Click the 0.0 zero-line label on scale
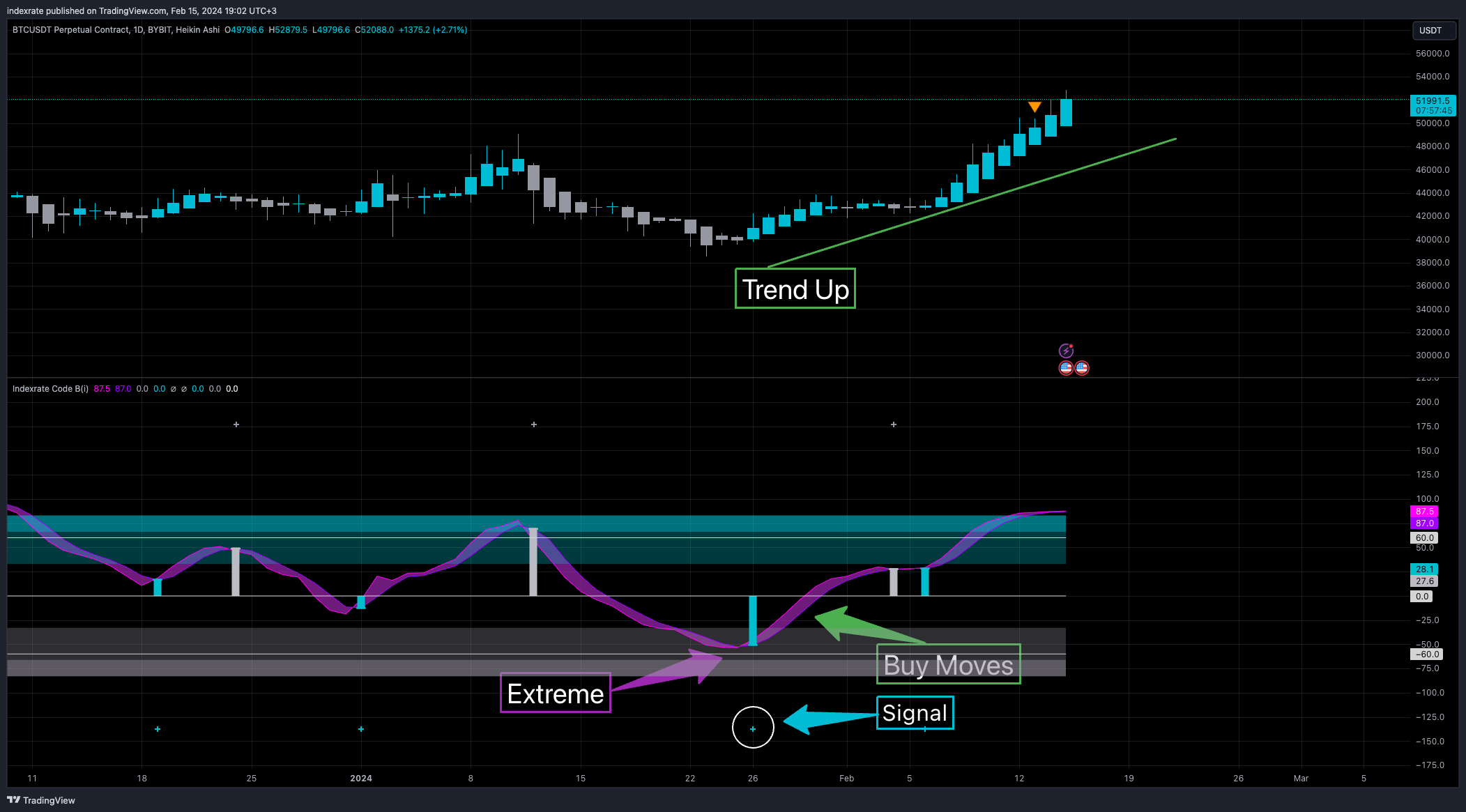The image size is (1466, 812). 1422,597
